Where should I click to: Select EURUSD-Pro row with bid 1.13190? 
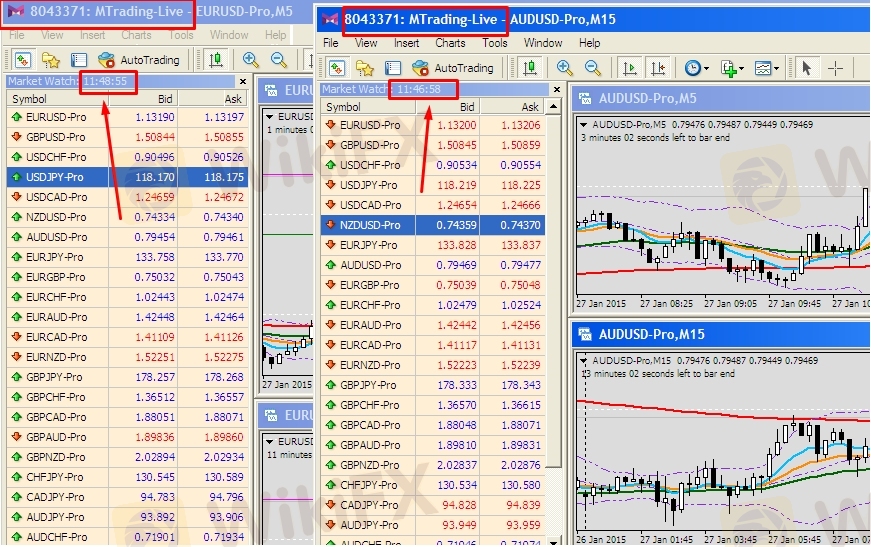[x=127, y=117]
